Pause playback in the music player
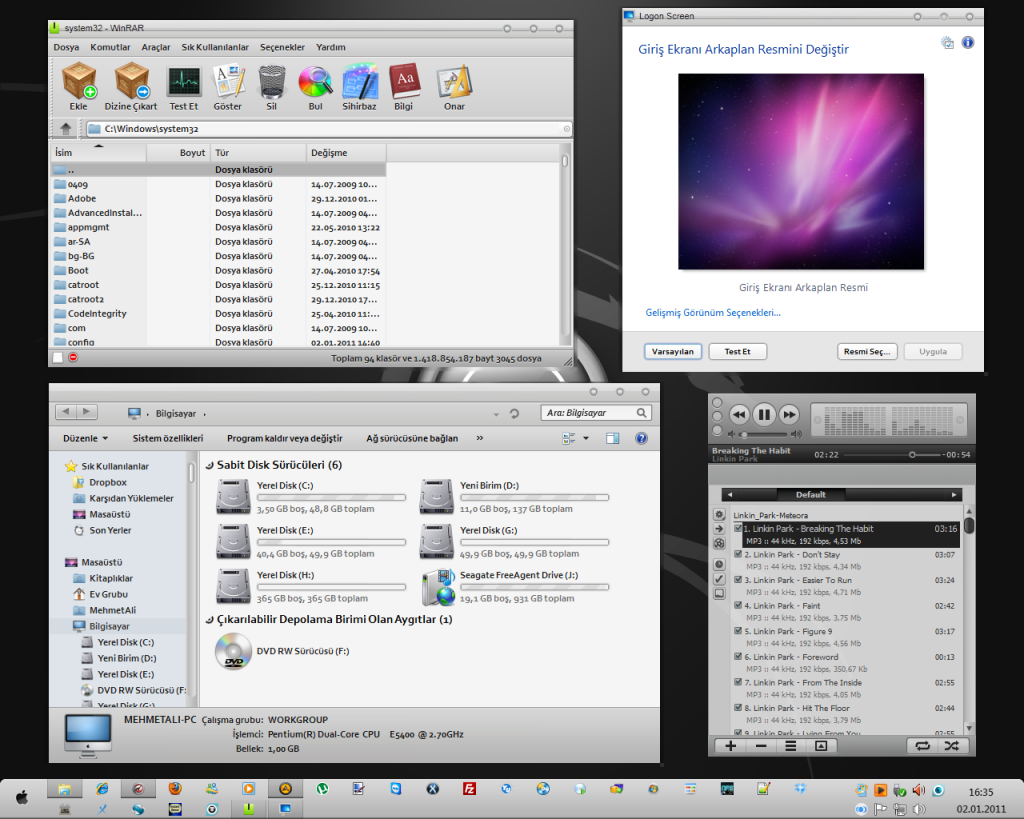Image resolution: width=1024 pixels, height=819 pixels. pos(763,414)
